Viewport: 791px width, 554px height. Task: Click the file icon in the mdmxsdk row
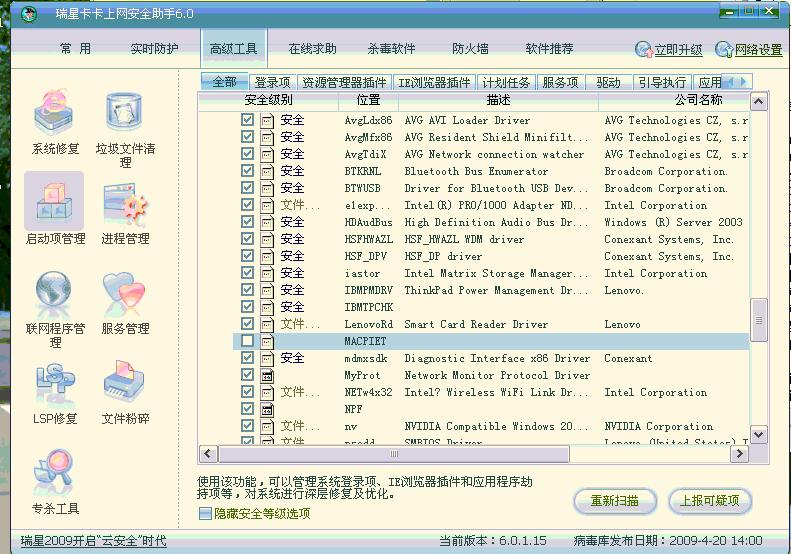click(267, 358)
